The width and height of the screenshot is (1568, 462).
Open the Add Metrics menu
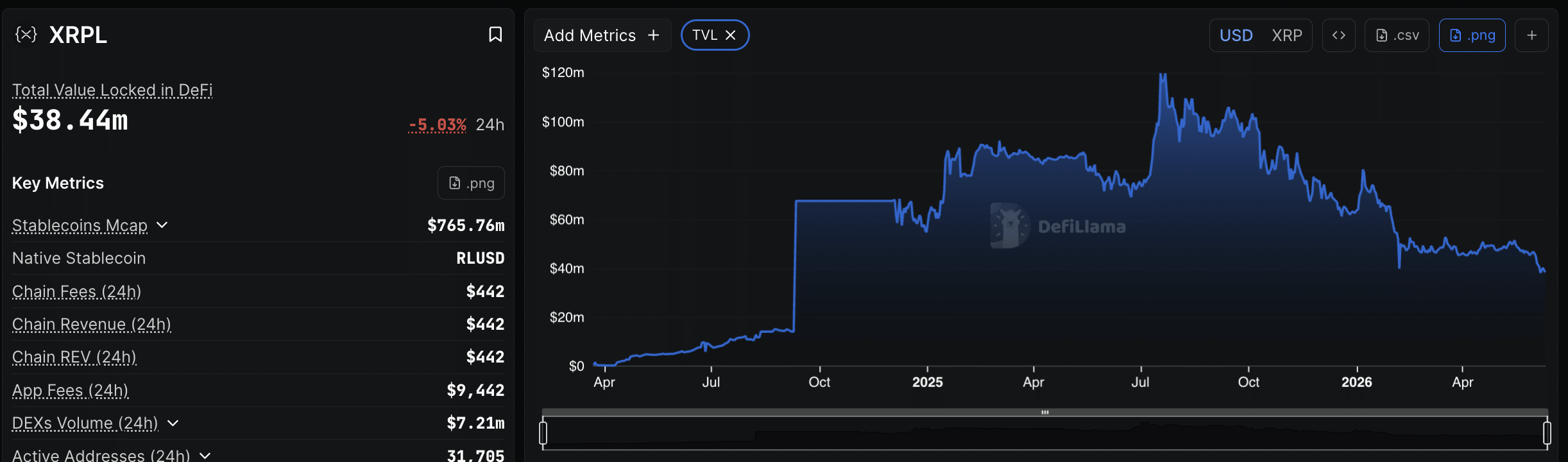tap(602, 35)
